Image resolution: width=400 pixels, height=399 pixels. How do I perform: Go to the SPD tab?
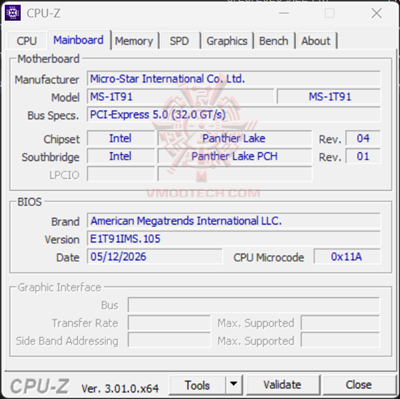(179, 41)
